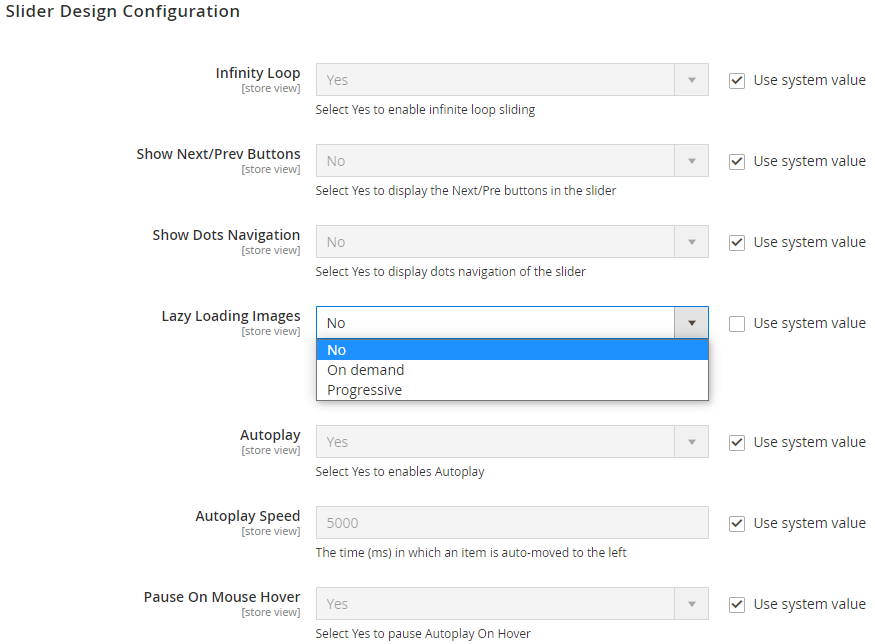Open the Show Dots Navigation dropdown
Screen dimensions: 875x644
[512, 242]
